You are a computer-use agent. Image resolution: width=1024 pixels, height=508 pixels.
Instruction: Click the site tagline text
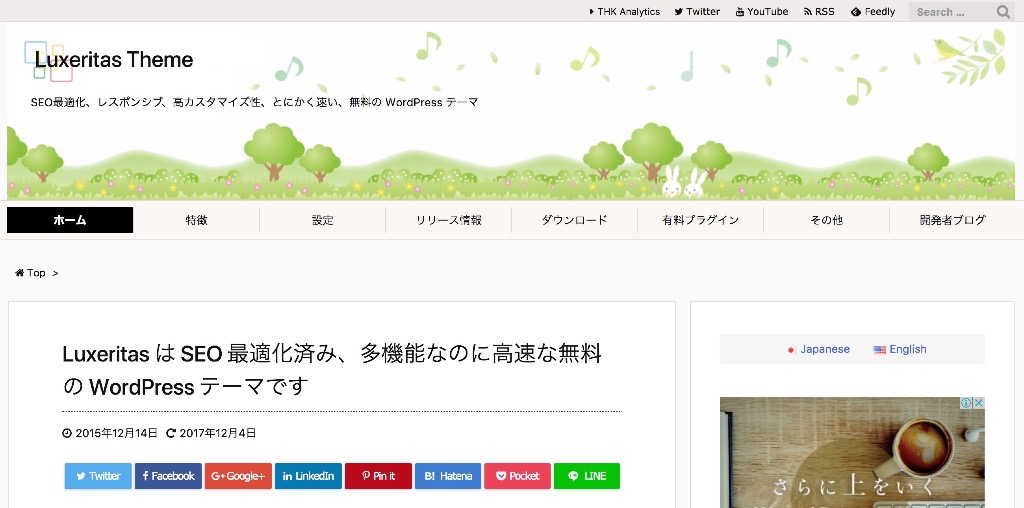255,103
